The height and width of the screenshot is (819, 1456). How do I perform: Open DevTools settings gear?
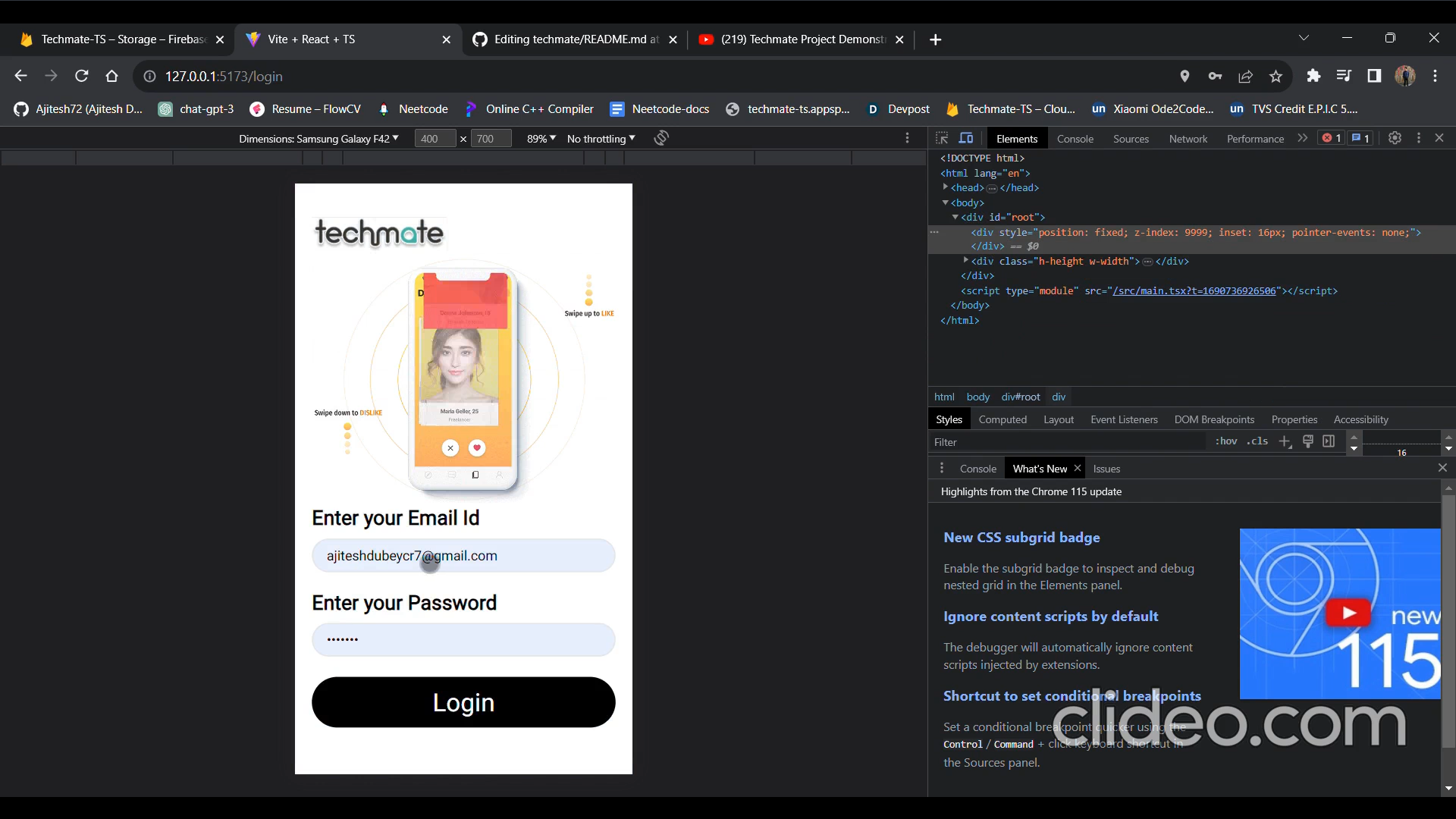tap(1394, 138)
